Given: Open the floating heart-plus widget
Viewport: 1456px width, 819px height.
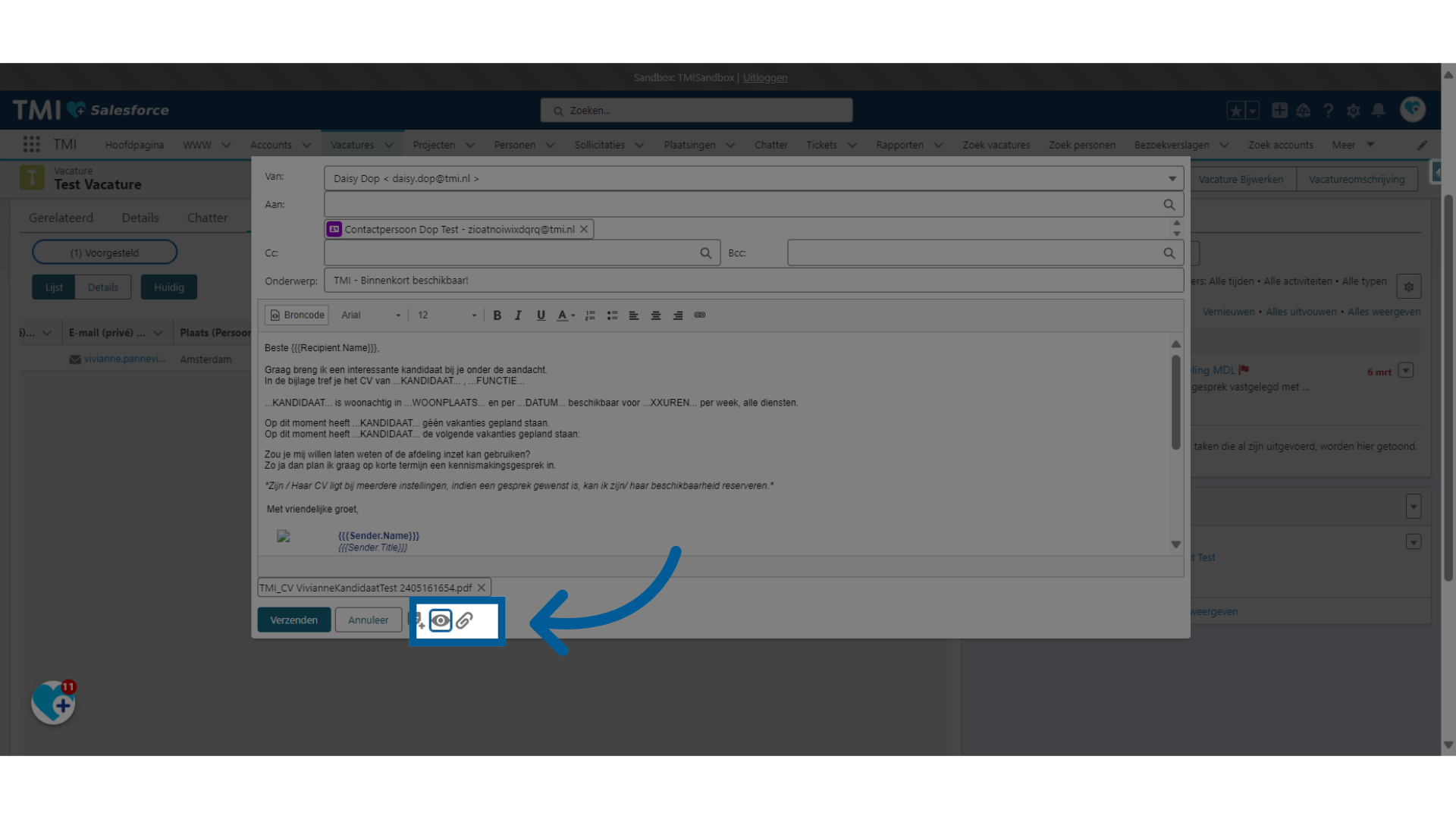Looking at the screenshot, I should click(53, 702).
